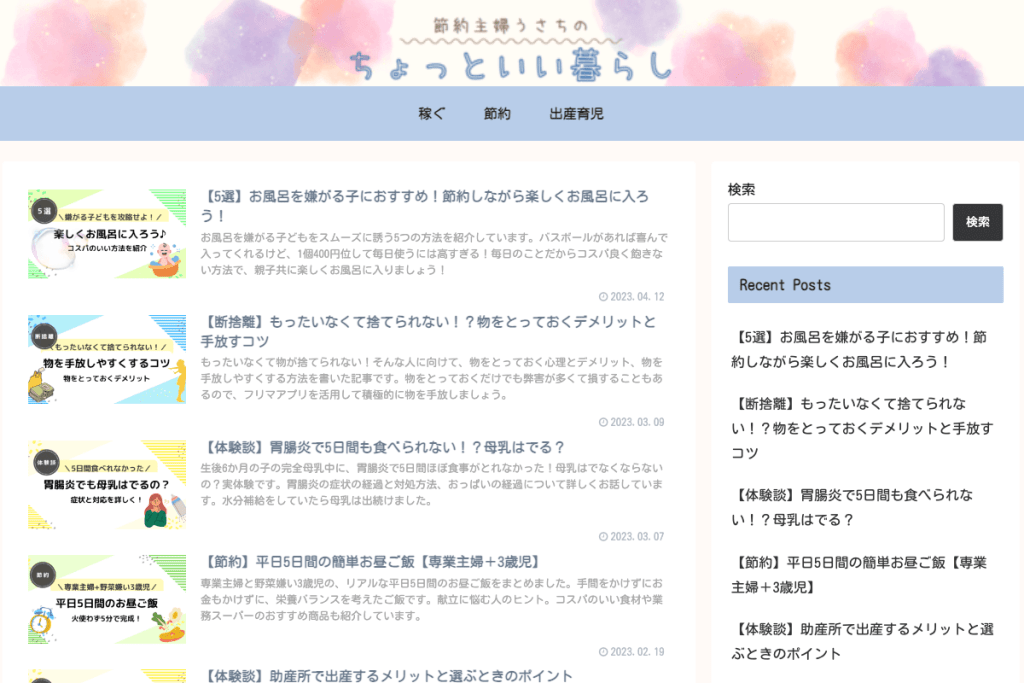Open main list title 【体験談】助産所で出産するメリット

387,676
